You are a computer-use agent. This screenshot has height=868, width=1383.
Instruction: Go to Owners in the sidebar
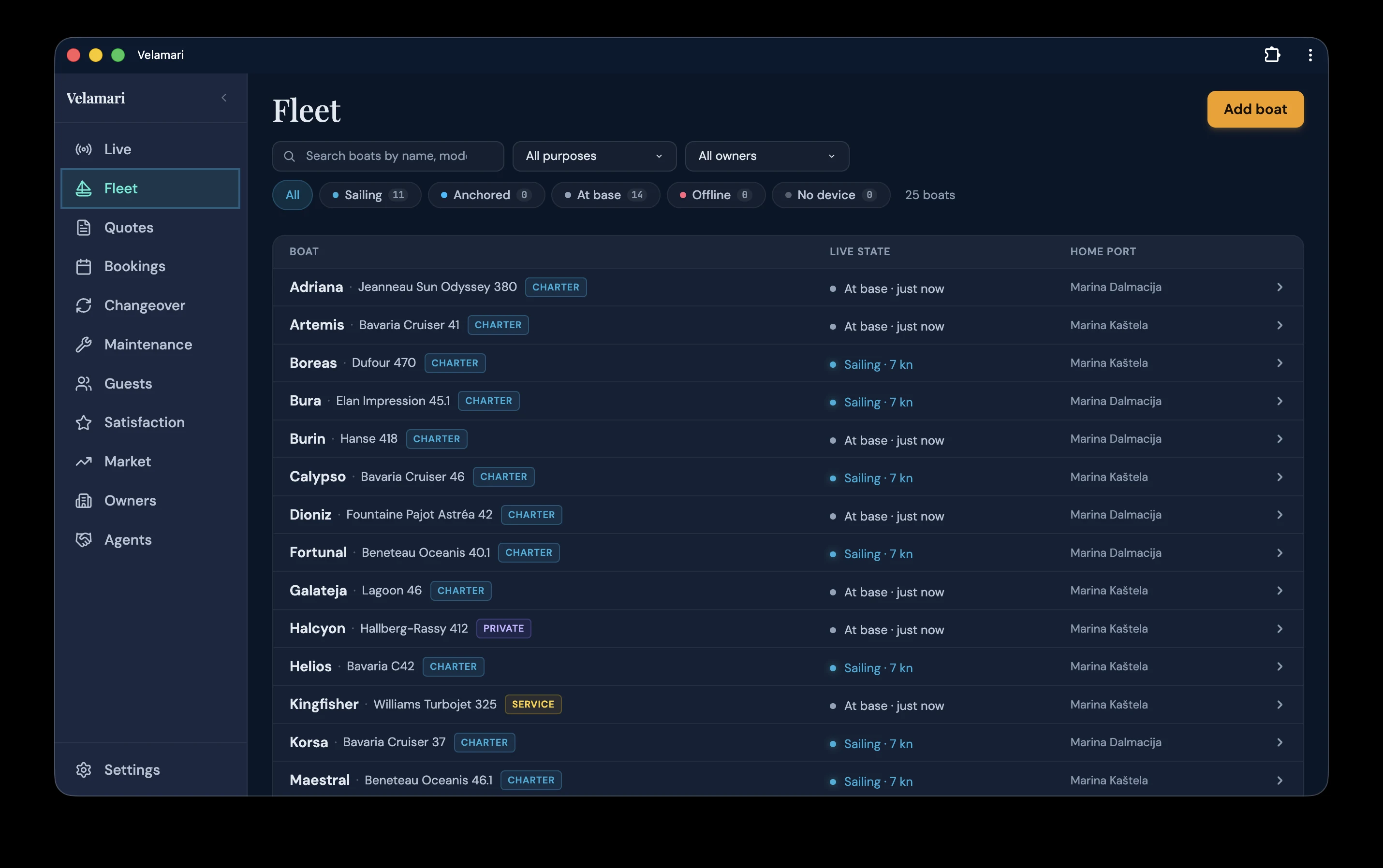click(150, 501)
